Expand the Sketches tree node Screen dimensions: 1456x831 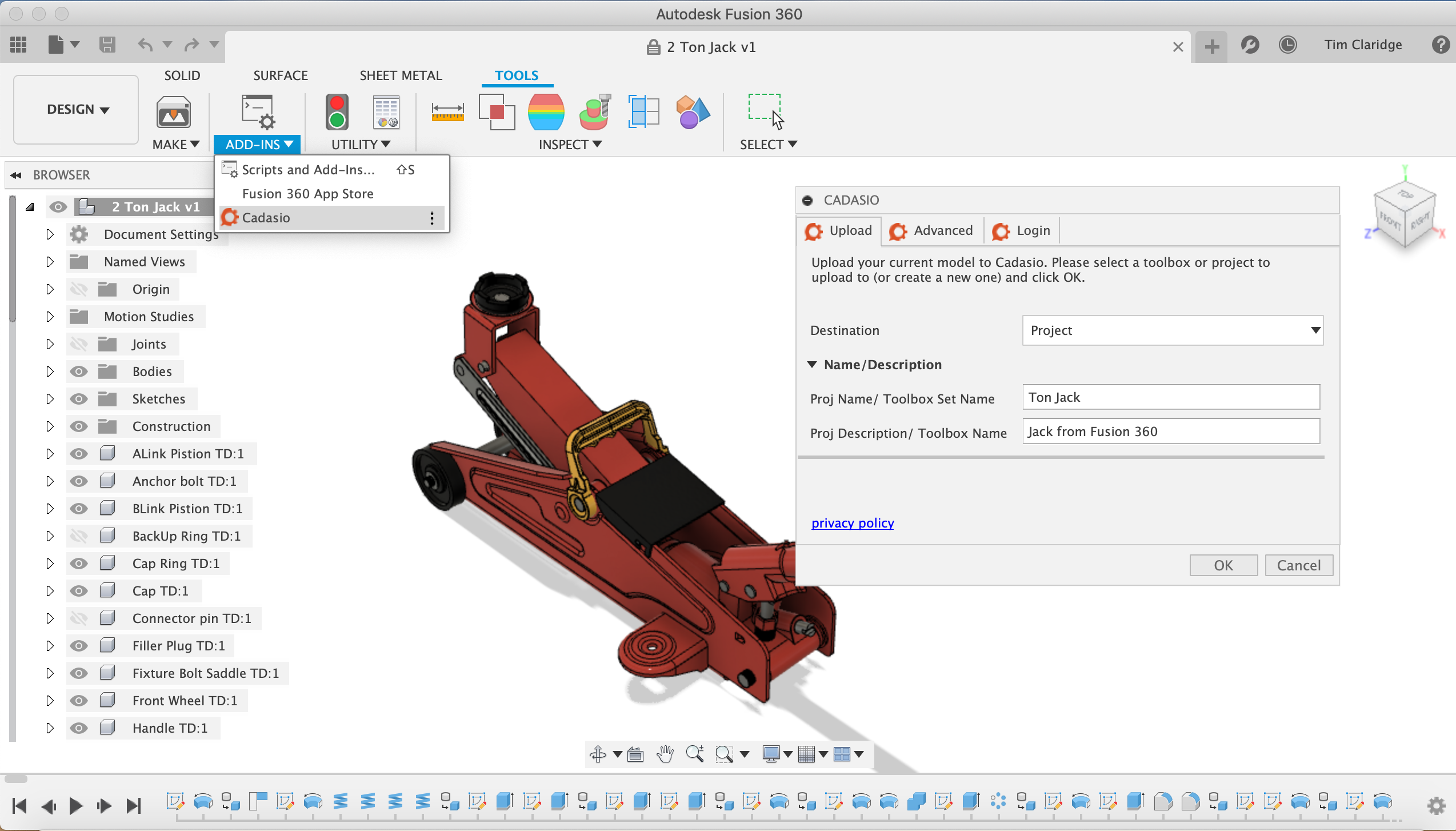pos(50,399)
